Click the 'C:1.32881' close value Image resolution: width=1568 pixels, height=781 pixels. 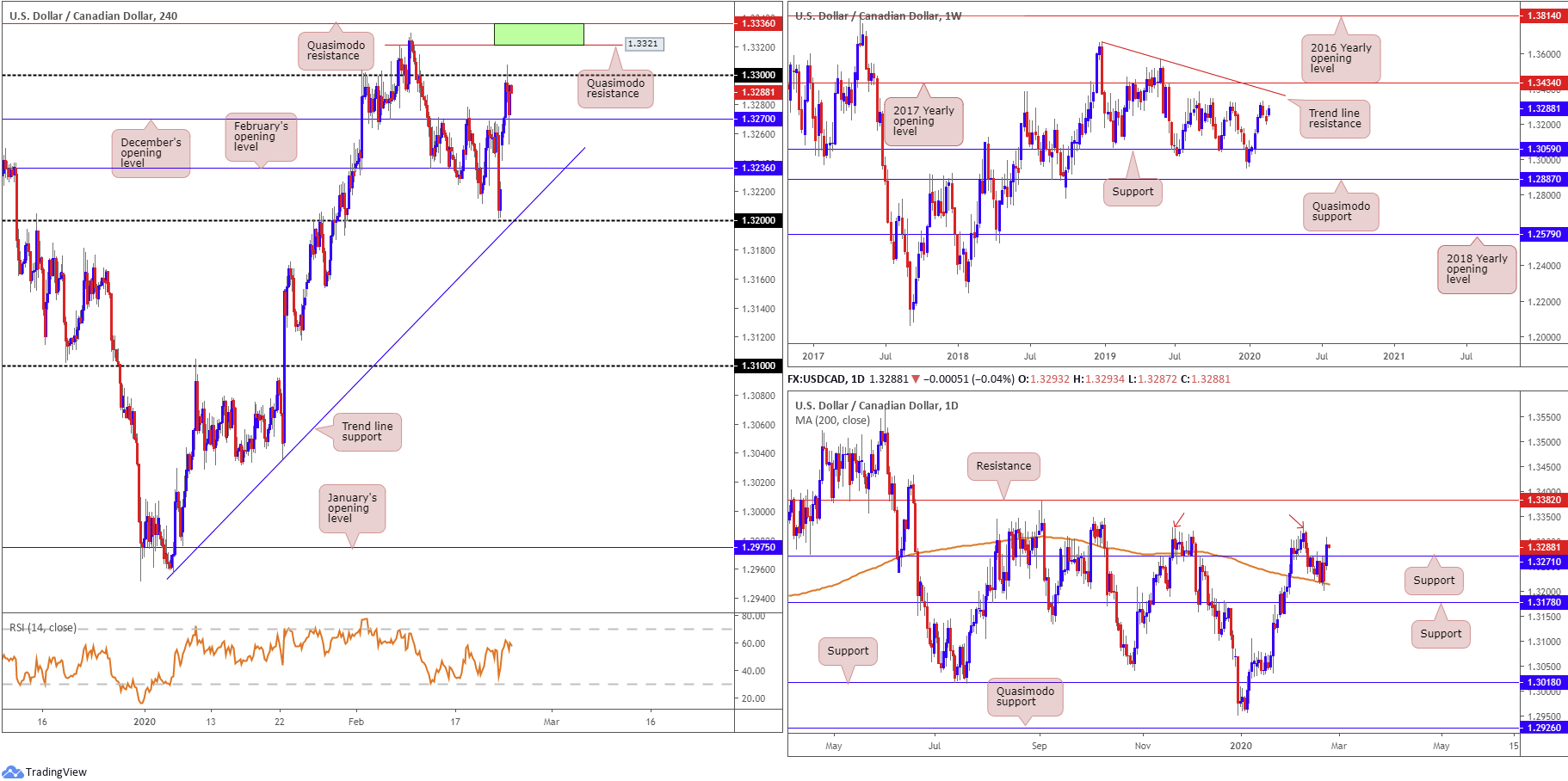pyautogui.click(x=1205, y=379)
